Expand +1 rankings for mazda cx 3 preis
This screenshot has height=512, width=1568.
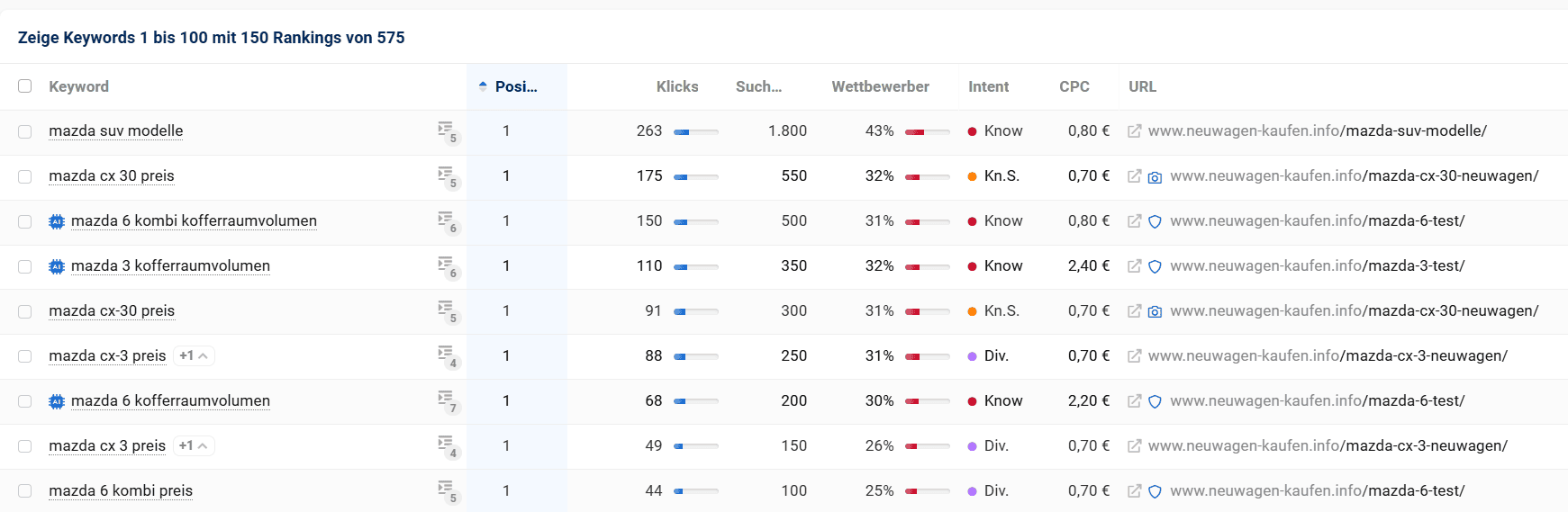pyautogui.click(x=194, y=446)
